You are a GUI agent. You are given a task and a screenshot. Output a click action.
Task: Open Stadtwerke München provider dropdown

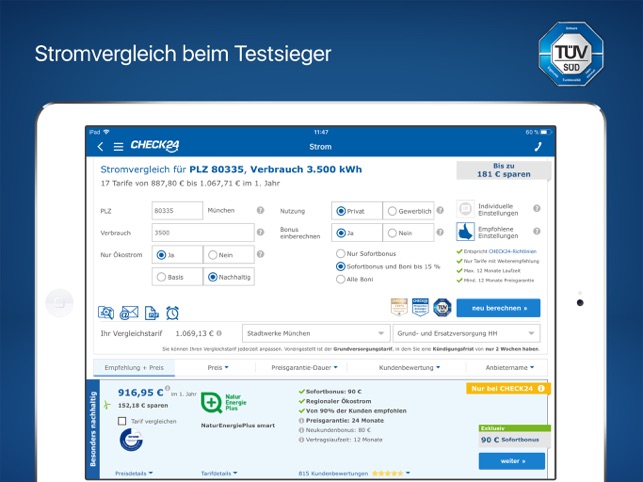point(316,333)
